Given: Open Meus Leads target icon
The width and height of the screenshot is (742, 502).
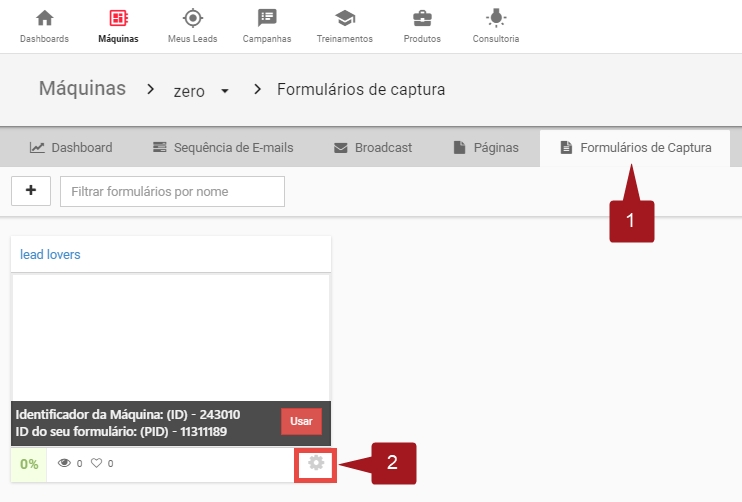Looking at the screenshot, I should pos(192,18).
